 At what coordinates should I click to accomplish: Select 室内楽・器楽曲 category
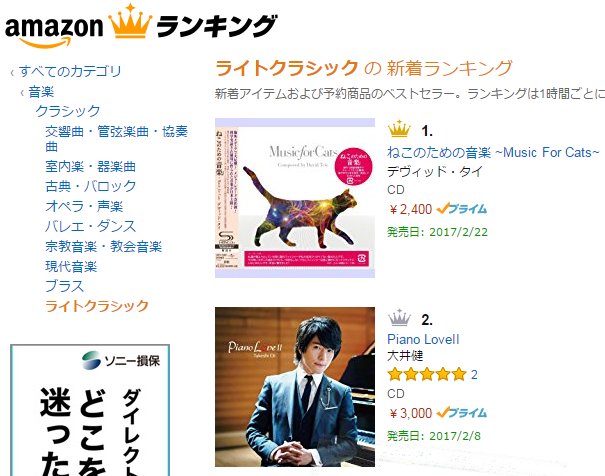(x=90, y=167)
